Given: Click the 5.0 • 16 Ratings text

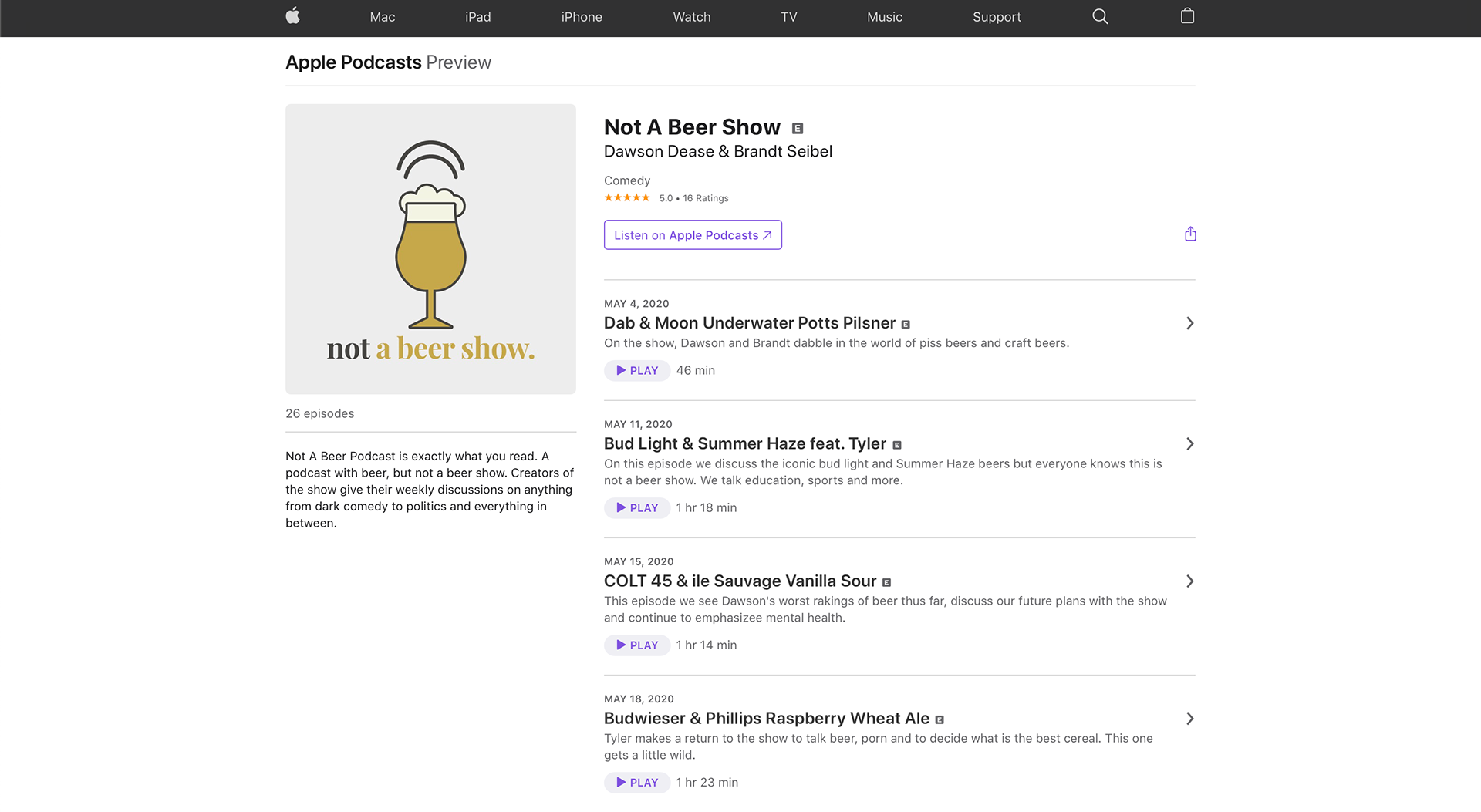Looking at the screenshot, I should (693, 198).
